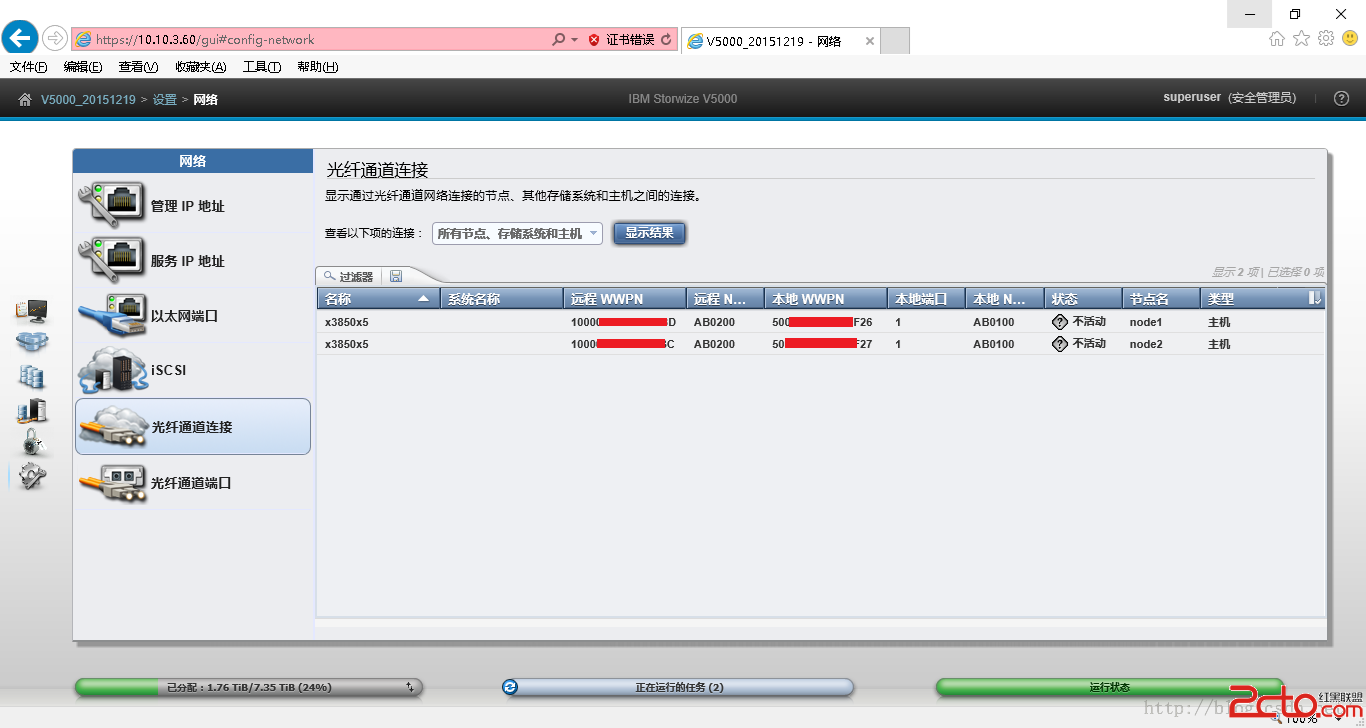The width and height of the screenshot is (1366, 728).
Task: Click the home icon in breadcrumb
Action: 25,99
